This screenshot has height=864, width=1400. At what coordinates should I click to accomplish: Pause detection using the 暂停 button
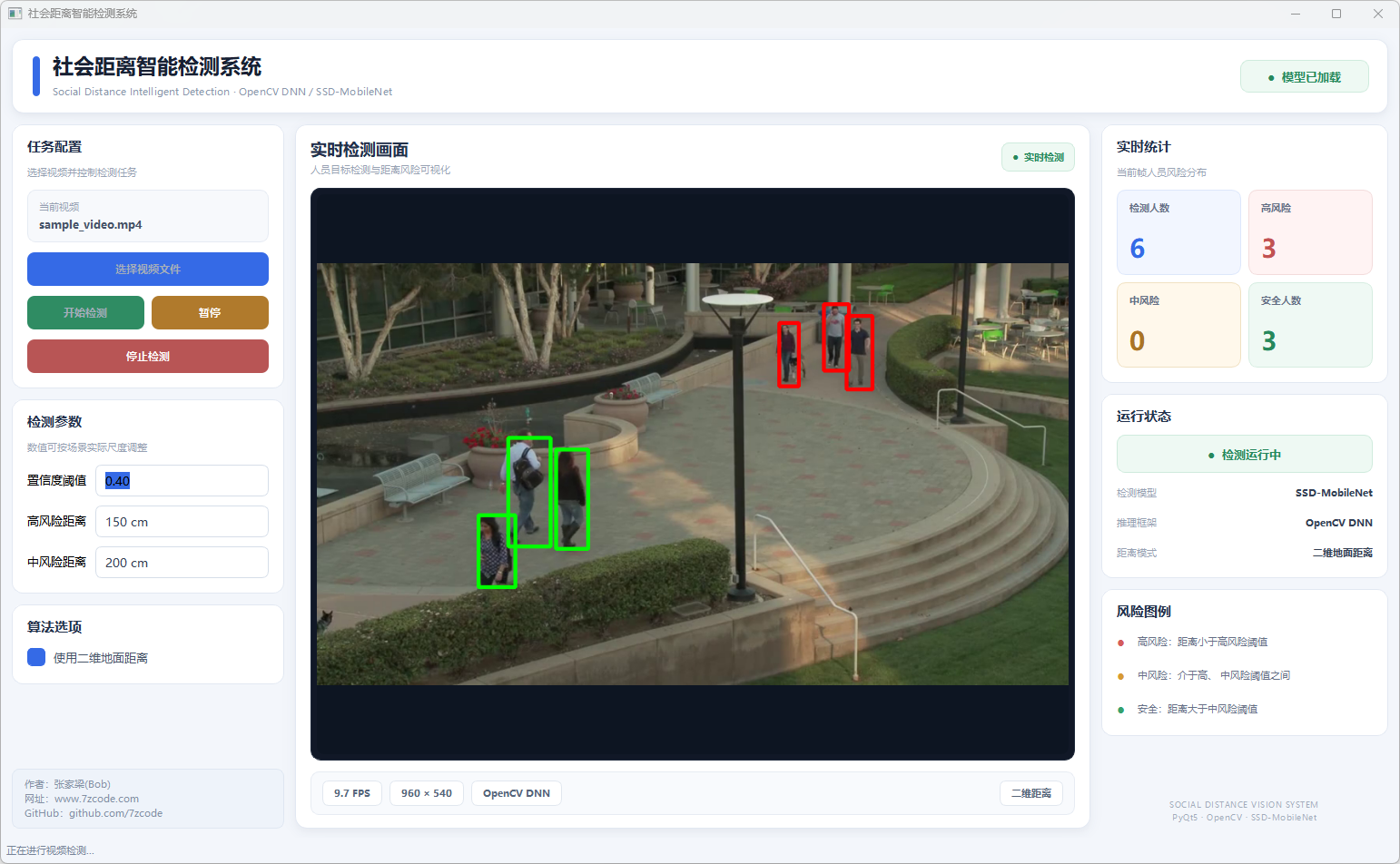(x=210, y=312)
